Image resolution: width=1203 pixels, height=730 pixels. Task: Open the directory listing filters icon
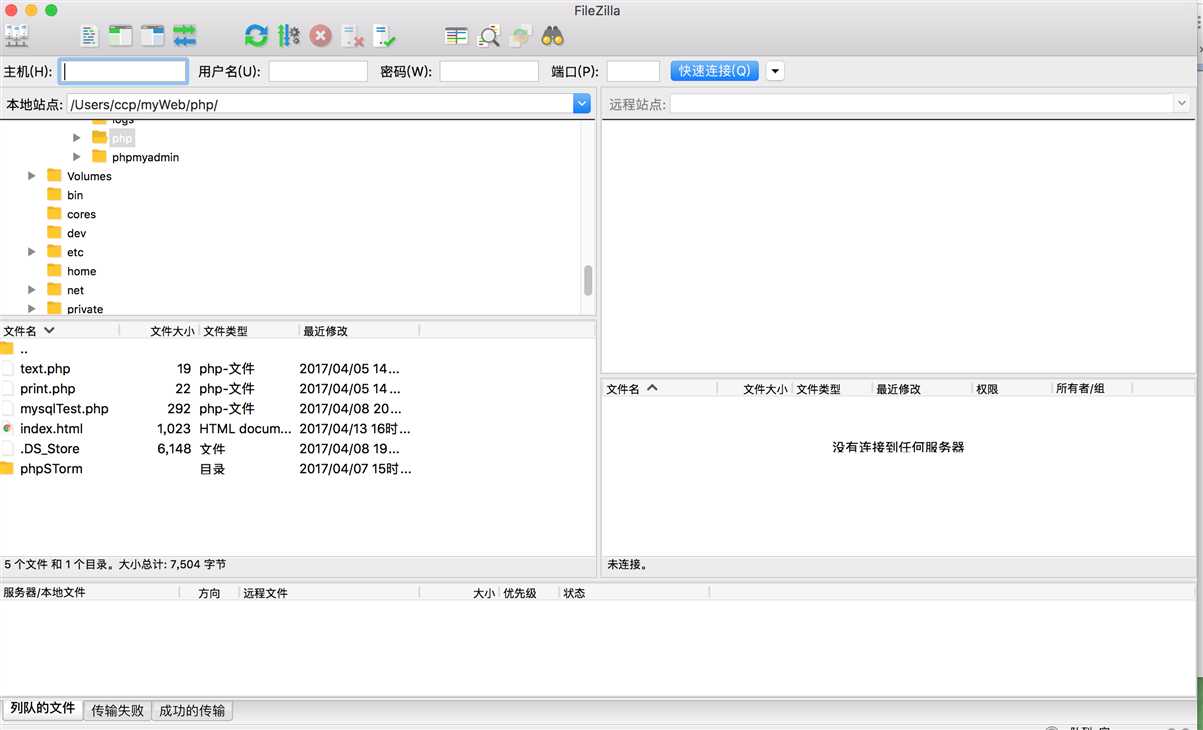point(457,37)
